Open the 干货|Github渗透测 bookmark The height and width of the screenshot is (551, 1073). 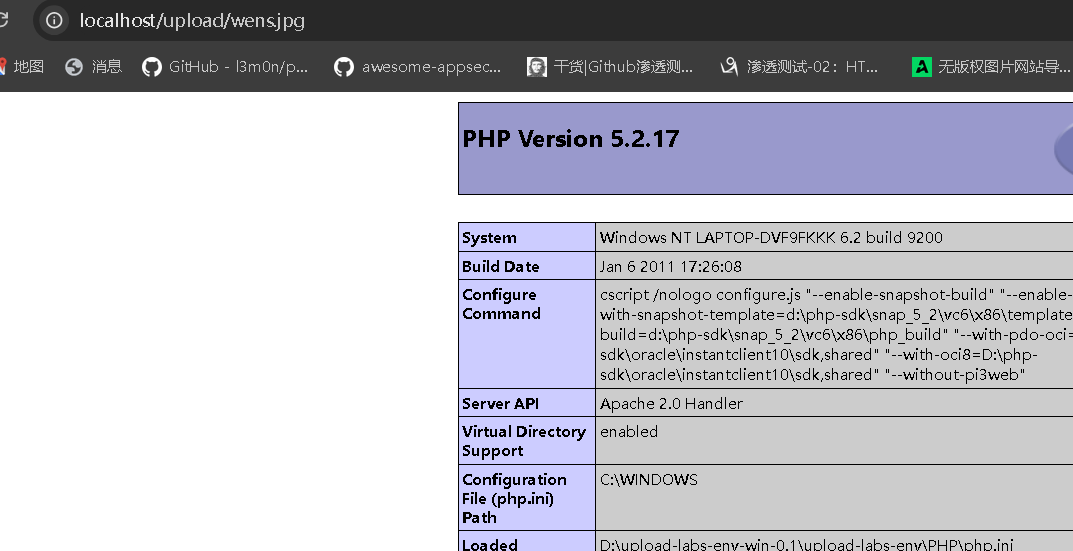610,66
